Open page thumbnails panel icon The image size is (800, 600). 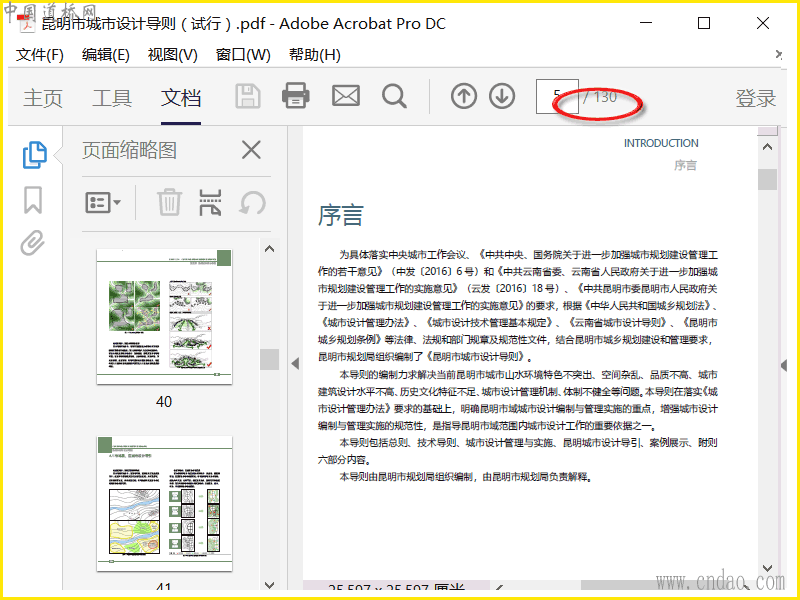tap(35, 155)
